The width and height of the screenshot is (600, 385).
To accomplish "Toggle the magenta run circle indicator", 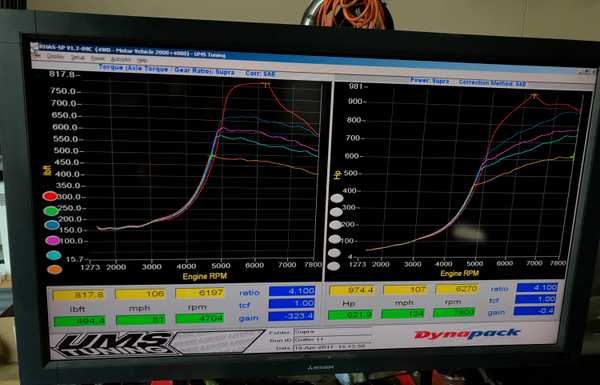I will pyautogui.click(x=52, y=240).
